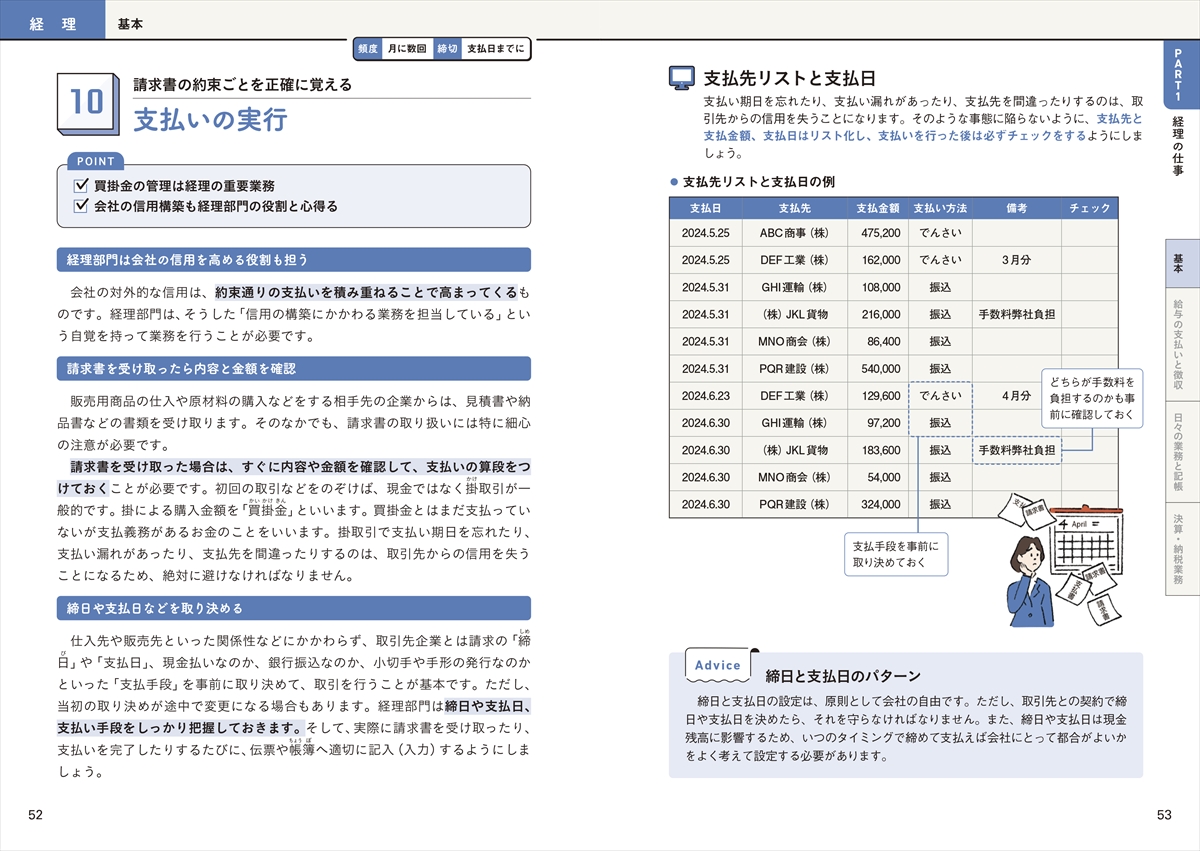Image resolution: width=1200 pixels, height=851 pixels.
Task: Select the 54,000 amount cell
Action: click(877, 477)
